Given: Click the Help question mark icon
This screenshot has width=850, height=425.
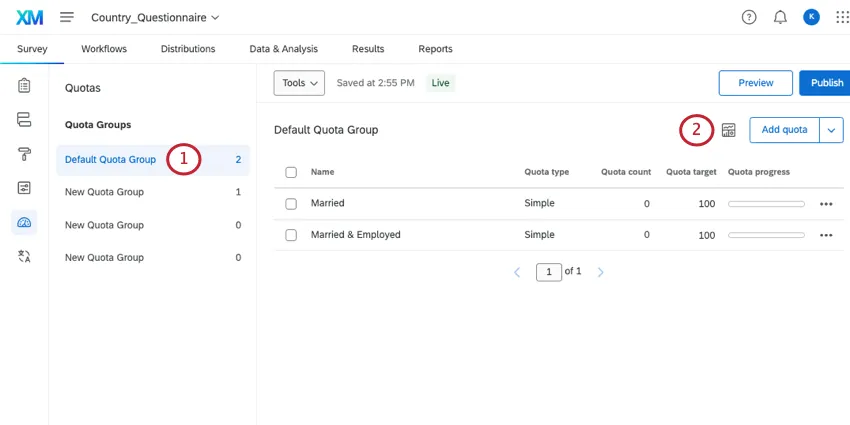Looking at the screenshot, I should pos(749,17).
